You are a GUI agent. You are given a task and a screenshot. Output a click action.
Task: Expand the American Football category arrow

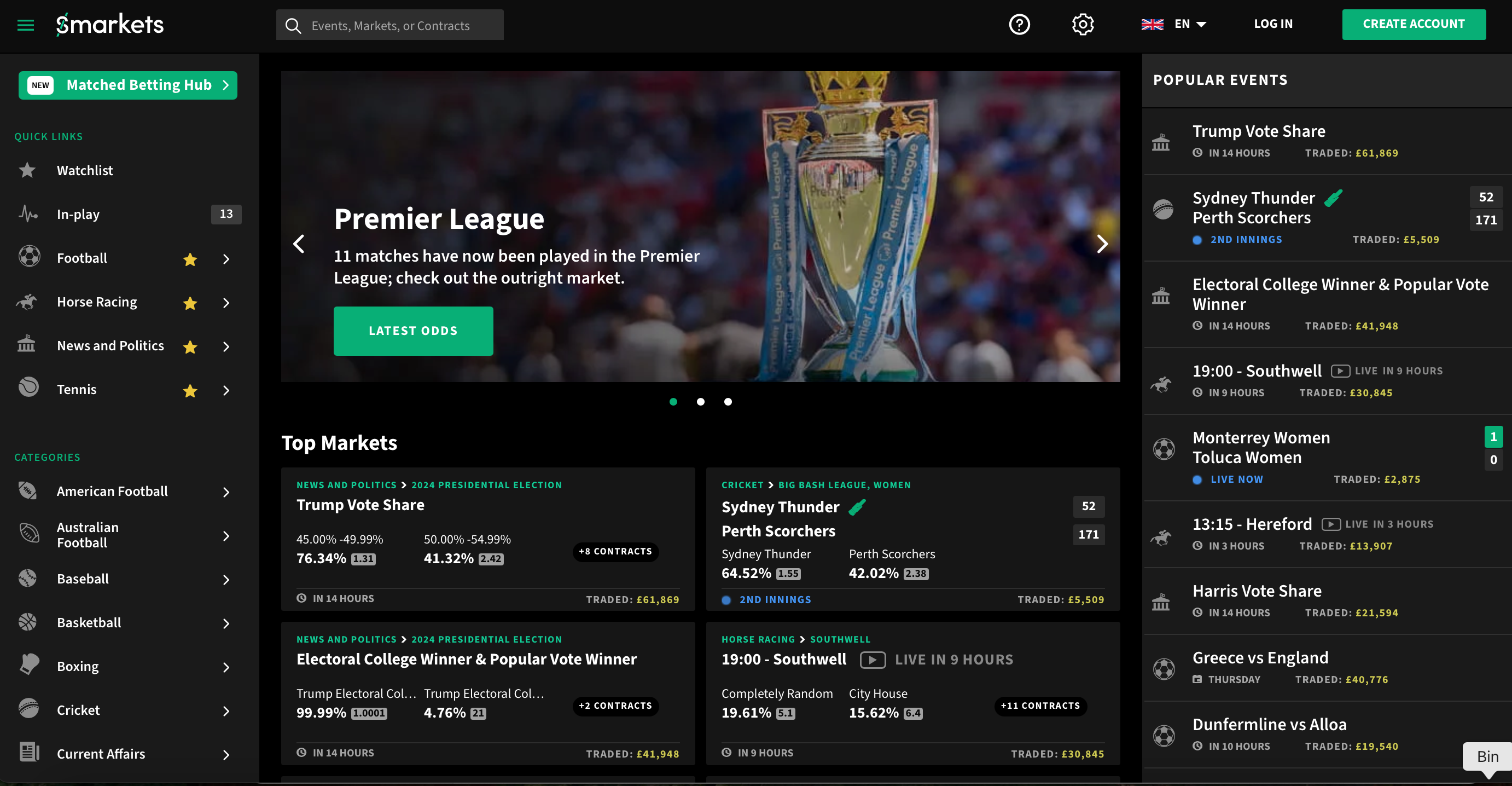coord(227,491)
